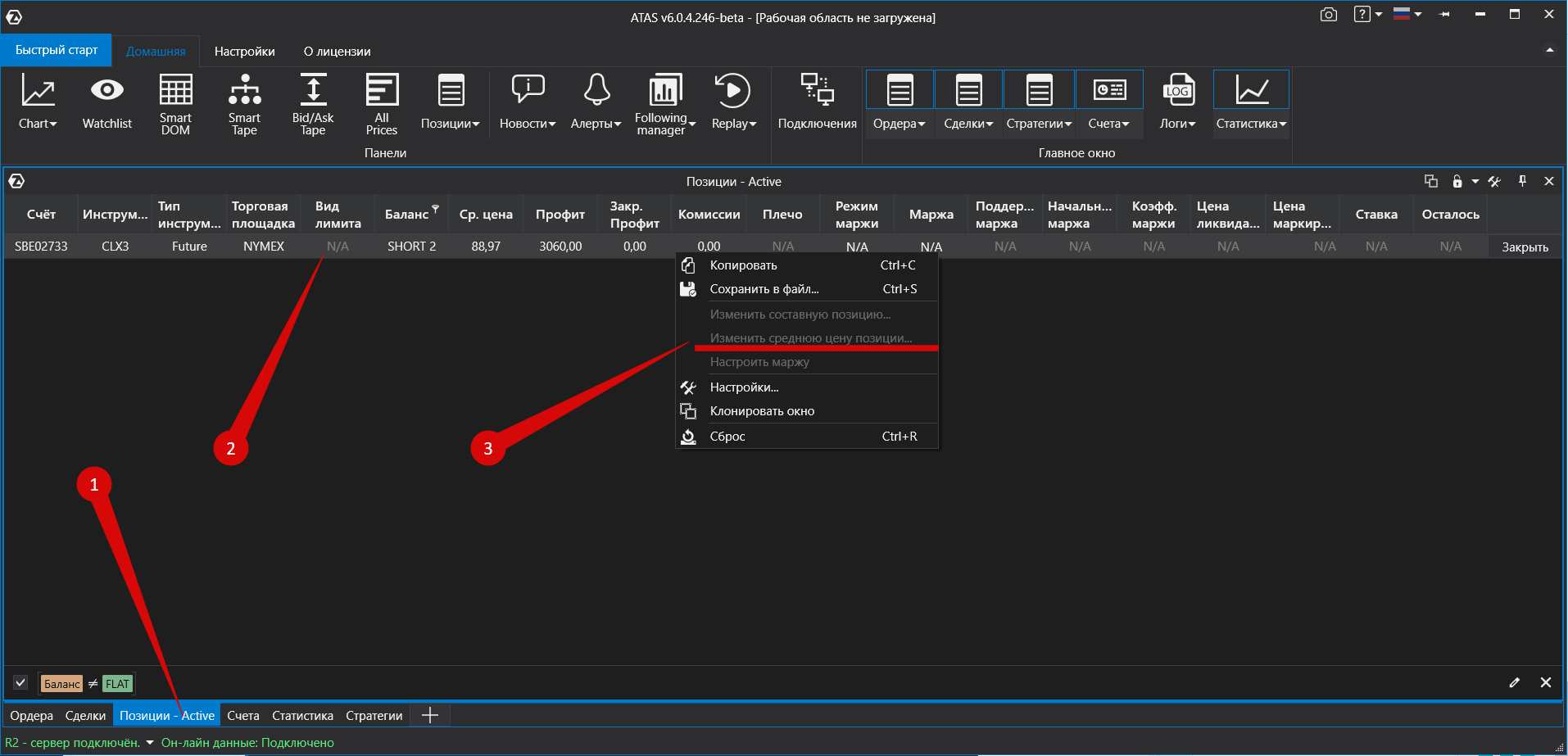
Task: Pin the Позиции panel
Action: [1522, 181]
